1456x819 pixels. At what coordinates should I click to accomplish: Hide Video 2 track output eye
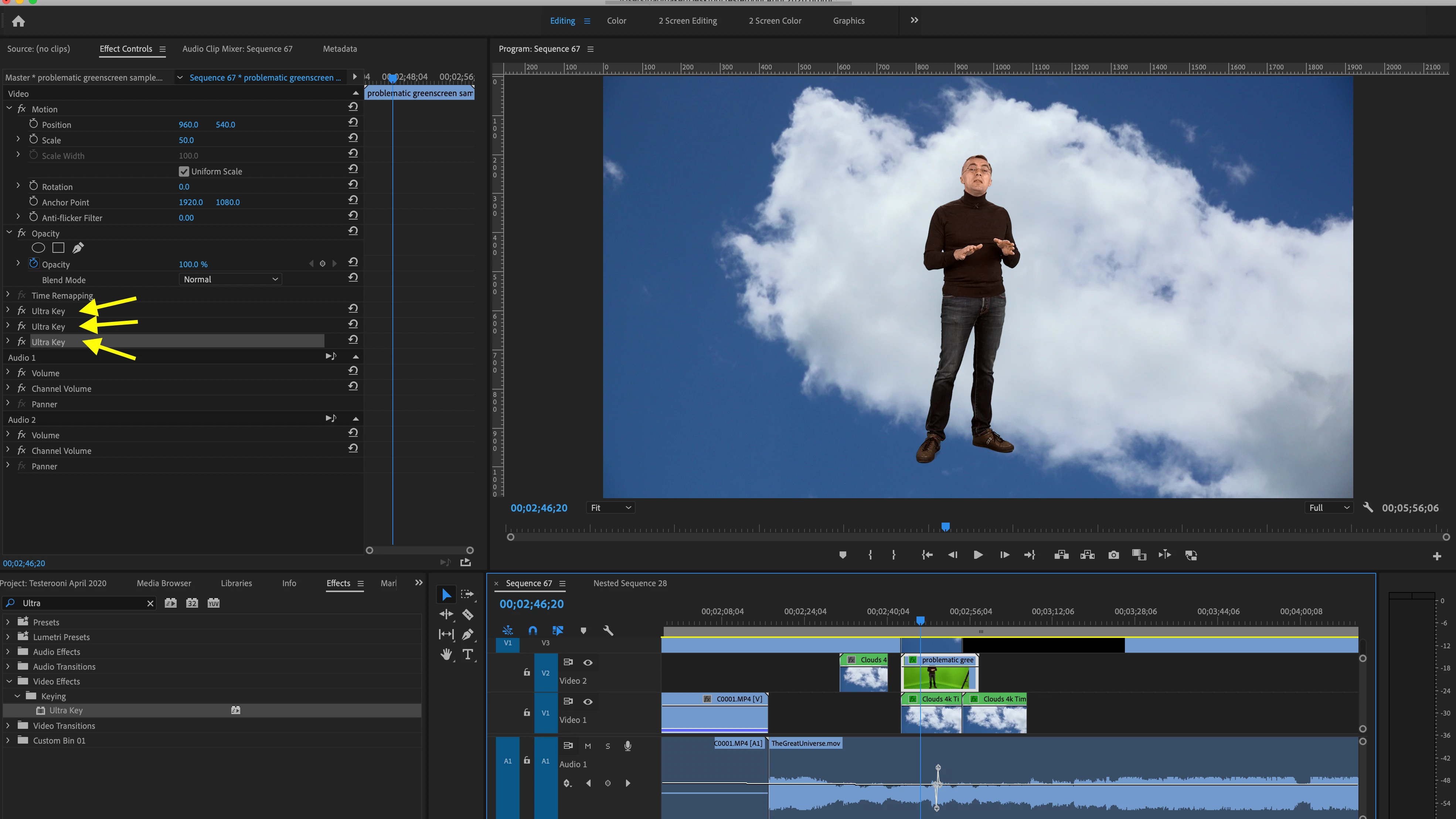coord(588,662)
